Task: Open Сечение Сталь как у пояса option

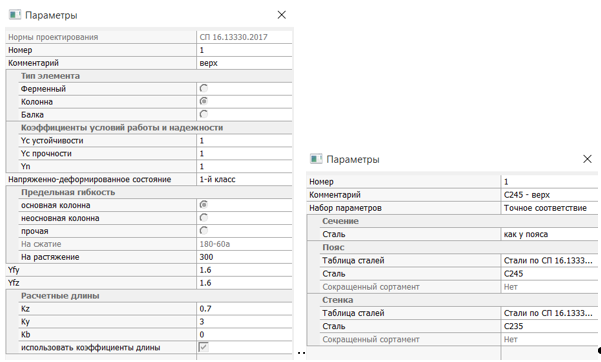Action: coord(549,234)
